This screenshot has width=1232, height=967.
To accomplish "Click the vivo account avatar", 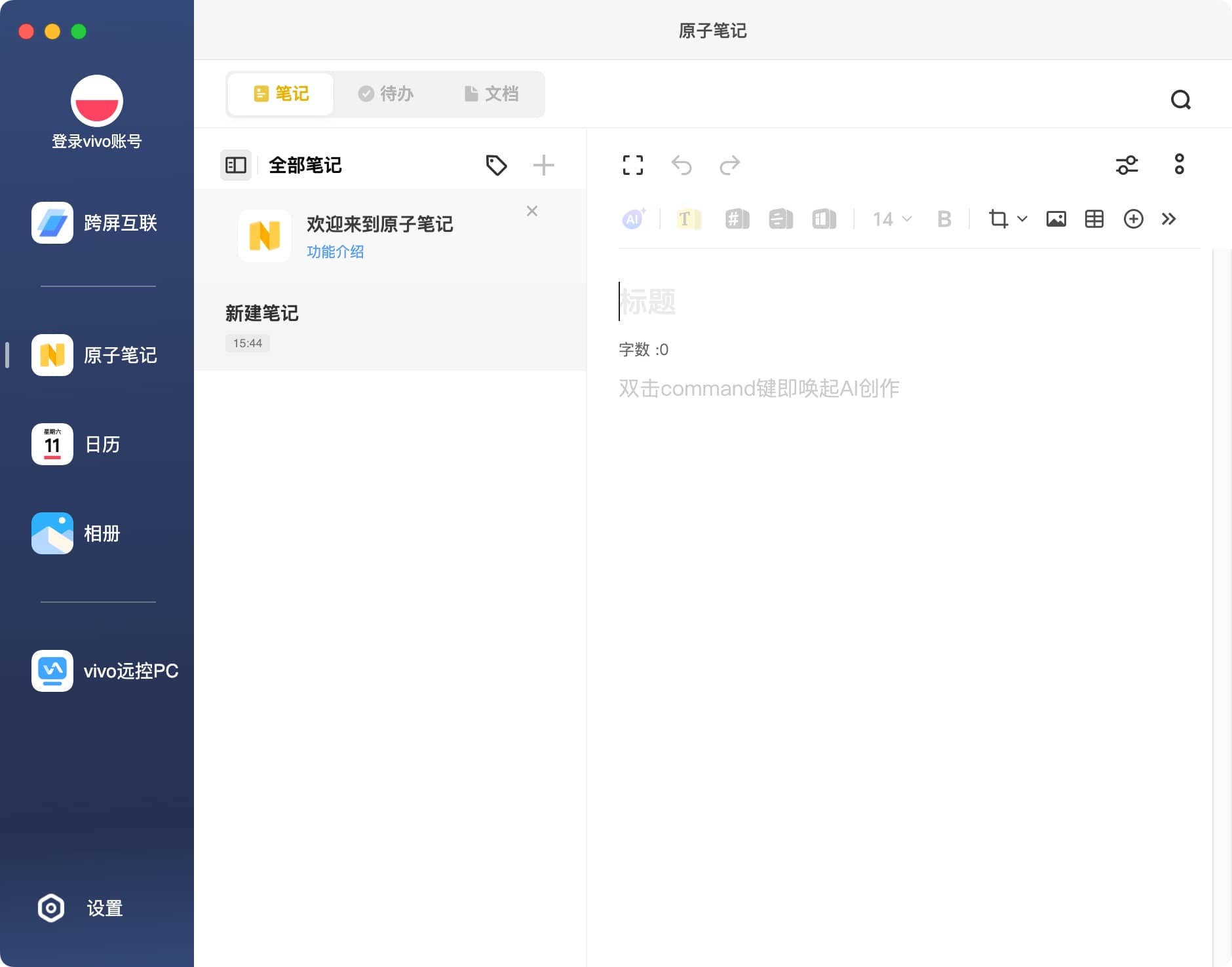I will [97, 101].
